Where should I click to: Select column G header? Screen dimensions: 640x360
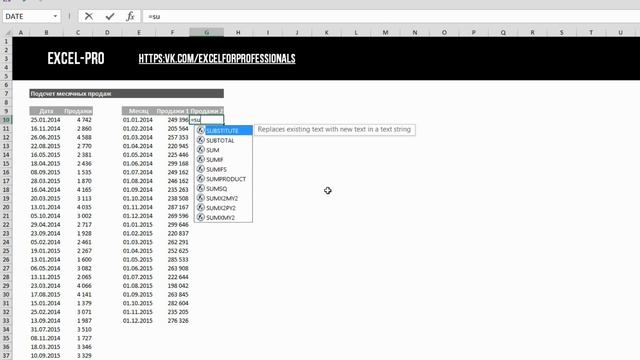pyautogui.click(x=207, y=32)
